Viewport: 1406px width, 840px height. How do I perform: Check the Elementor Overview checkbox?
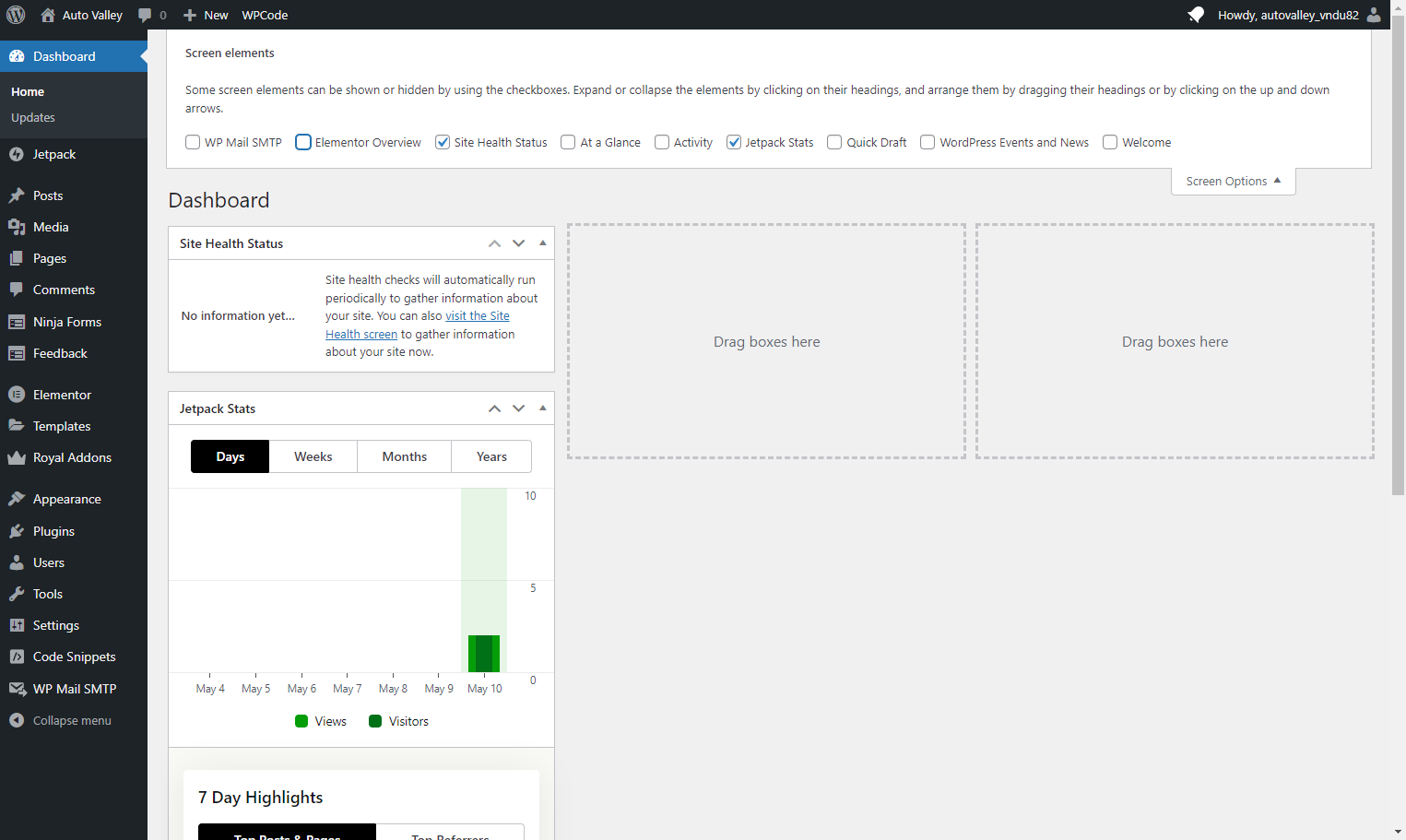(303, 142)
